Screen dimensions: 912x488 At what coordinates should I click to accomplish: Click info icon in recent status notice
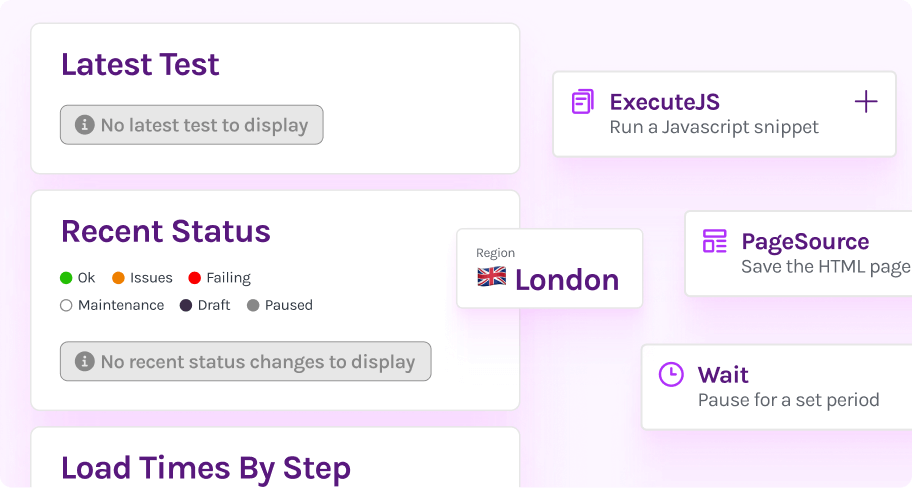tap(85, 361)
